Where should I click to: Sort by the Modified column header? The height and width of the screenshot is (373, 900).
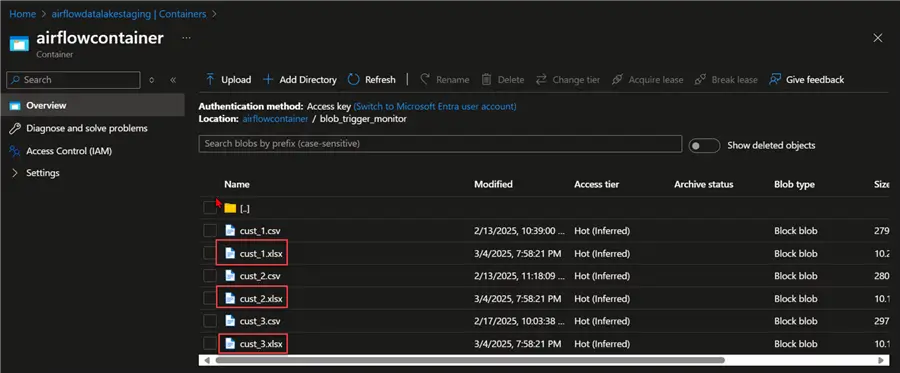[493, 184]
